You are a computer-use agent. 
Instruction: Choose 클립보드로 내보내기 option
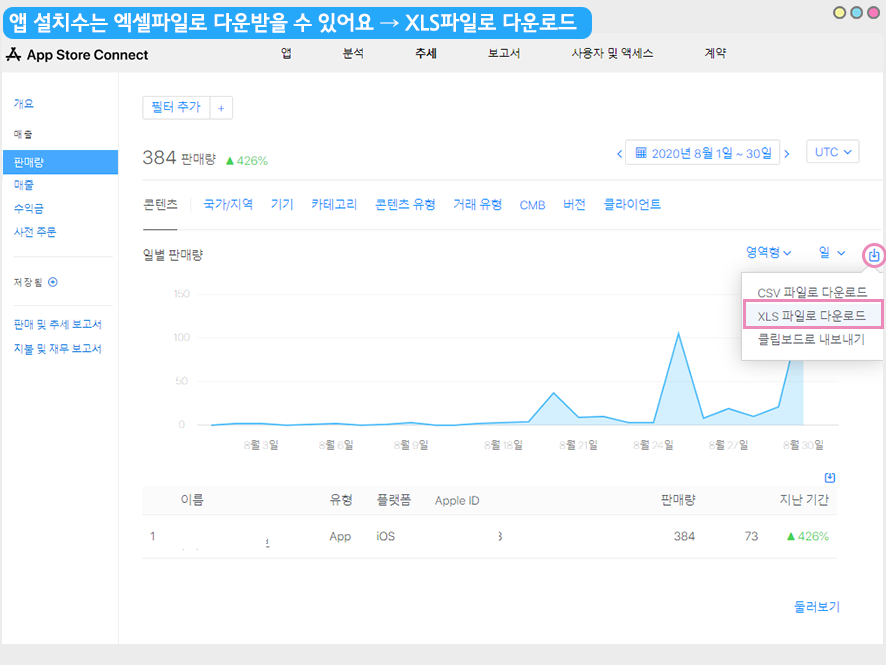pyautogui.click(x=810, y=339)
